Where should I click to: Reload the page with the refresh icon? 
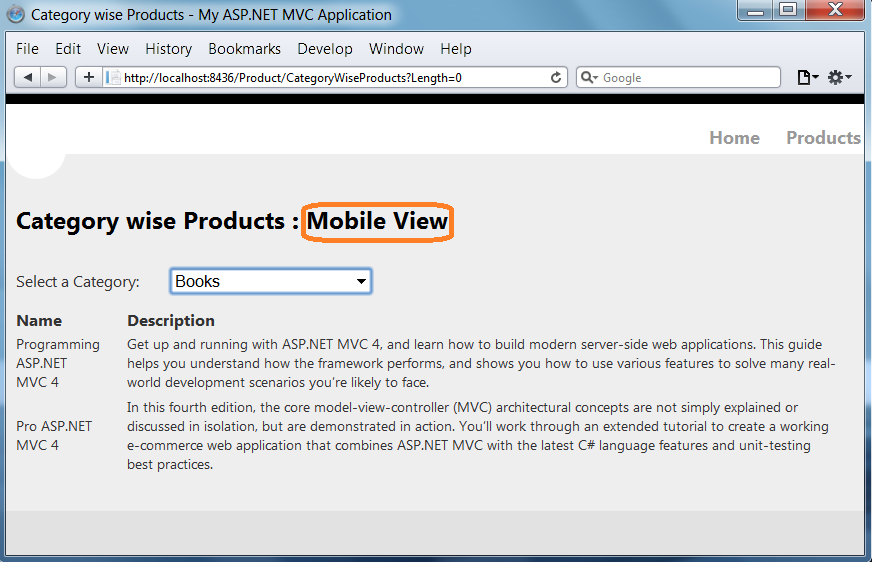pos(556,78)
